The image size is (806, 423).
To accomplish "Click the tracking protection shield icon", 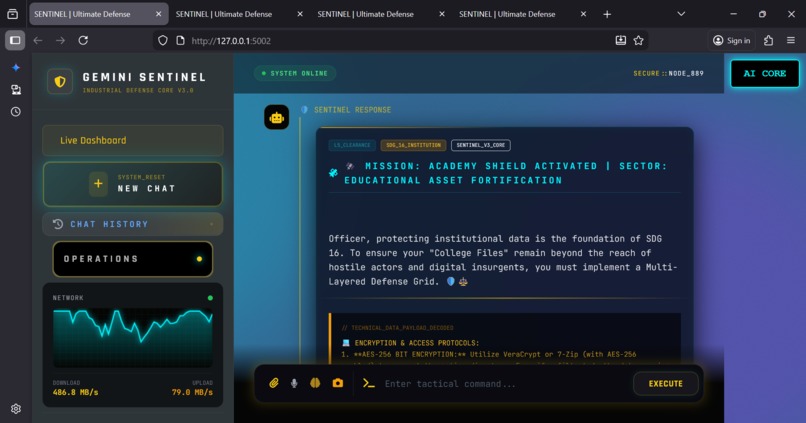I will pos(162,40).
